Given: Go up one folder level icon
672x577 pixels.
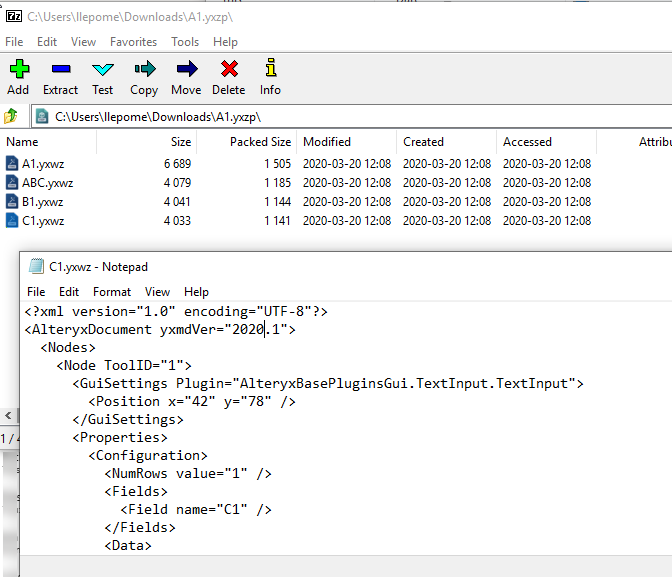Looking at the screenshot, I should pyautogui.click(x=11, y=116).
